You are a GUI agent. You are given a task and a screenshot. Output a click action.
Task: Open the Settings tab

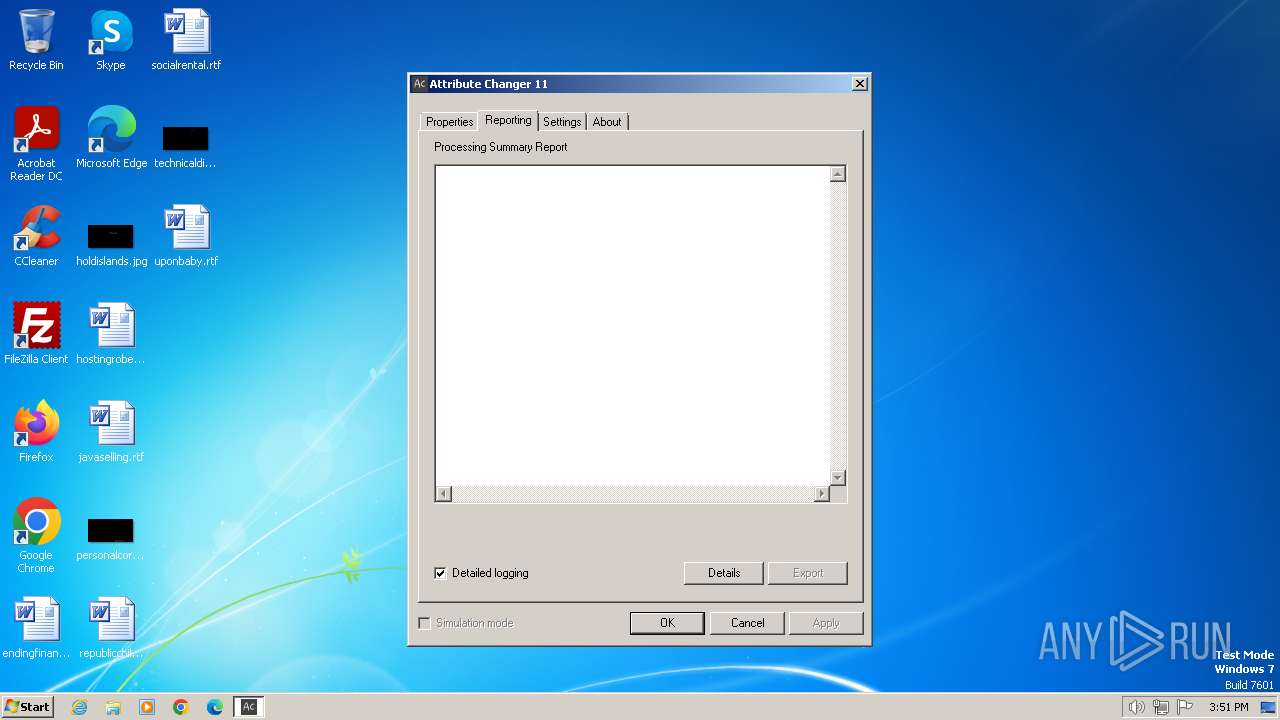pos(562,122)
